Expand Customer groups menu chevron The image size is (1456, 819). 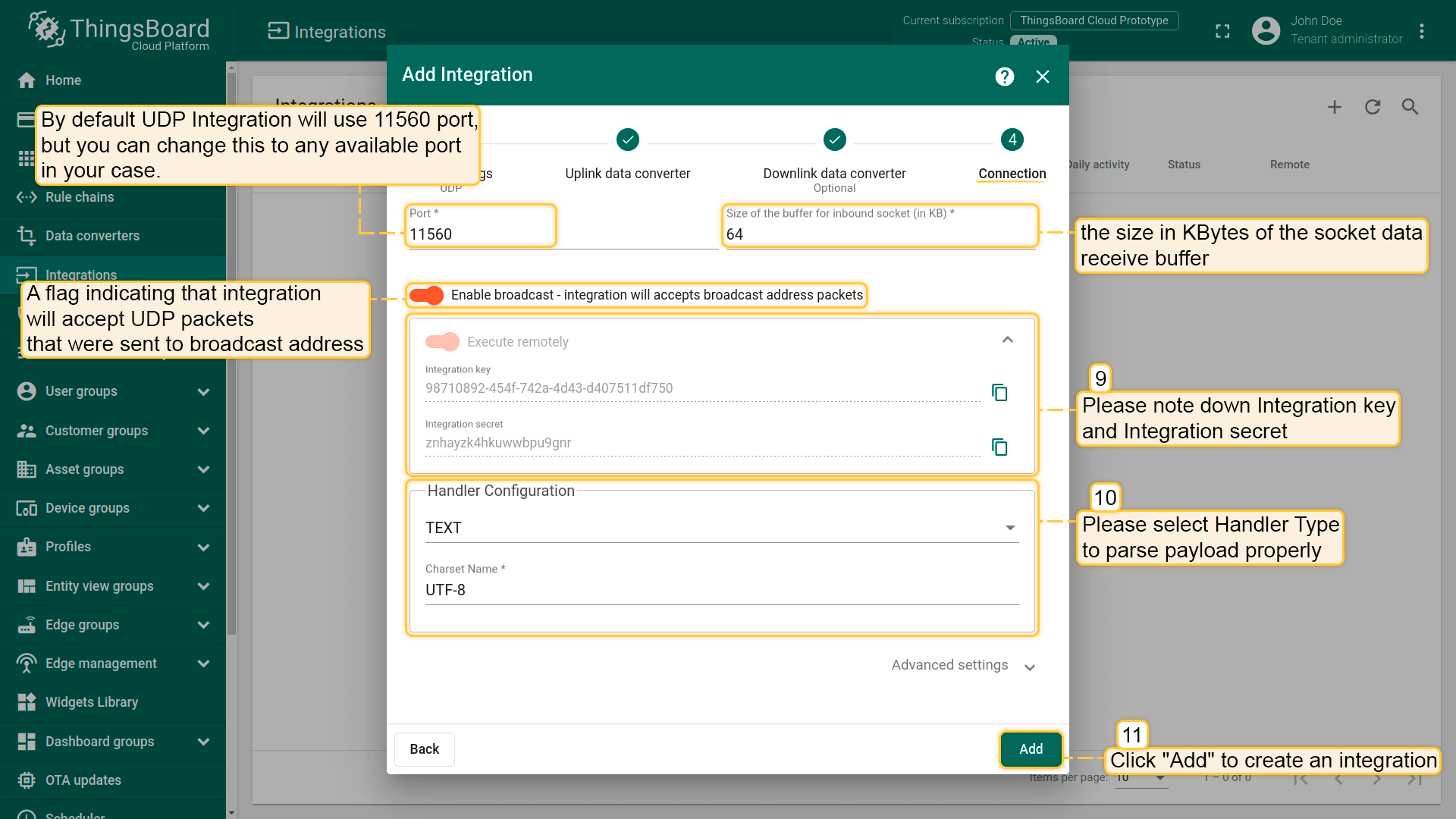point(203,431)
